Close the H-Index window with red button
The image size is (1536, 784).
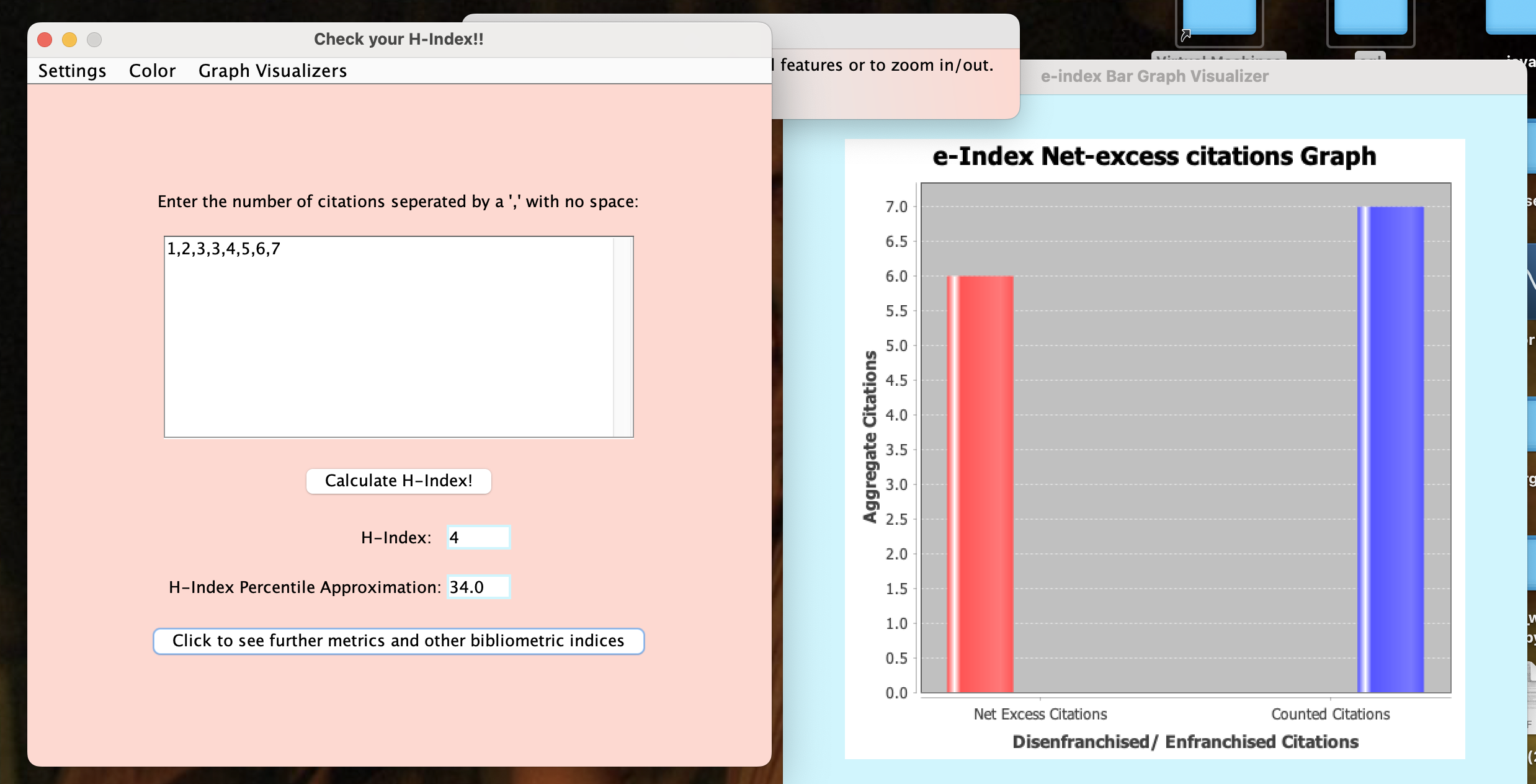coord(45,40)
